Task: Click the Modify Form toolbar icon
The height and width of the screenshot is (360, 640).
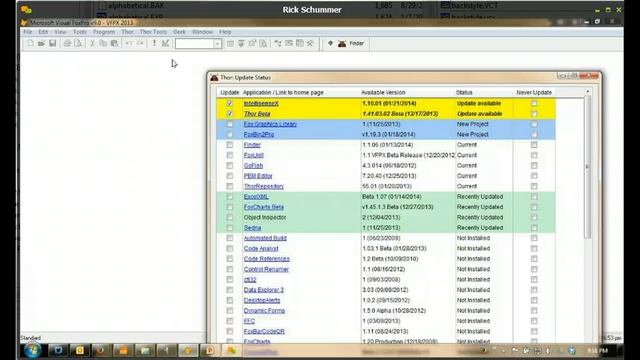Action: [x=165, y=43]
